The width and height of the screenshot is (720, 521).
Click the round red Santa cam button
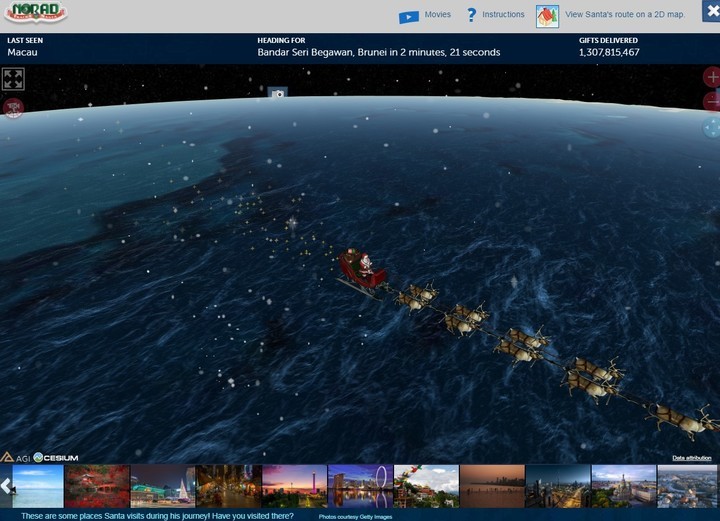point(13,108)
